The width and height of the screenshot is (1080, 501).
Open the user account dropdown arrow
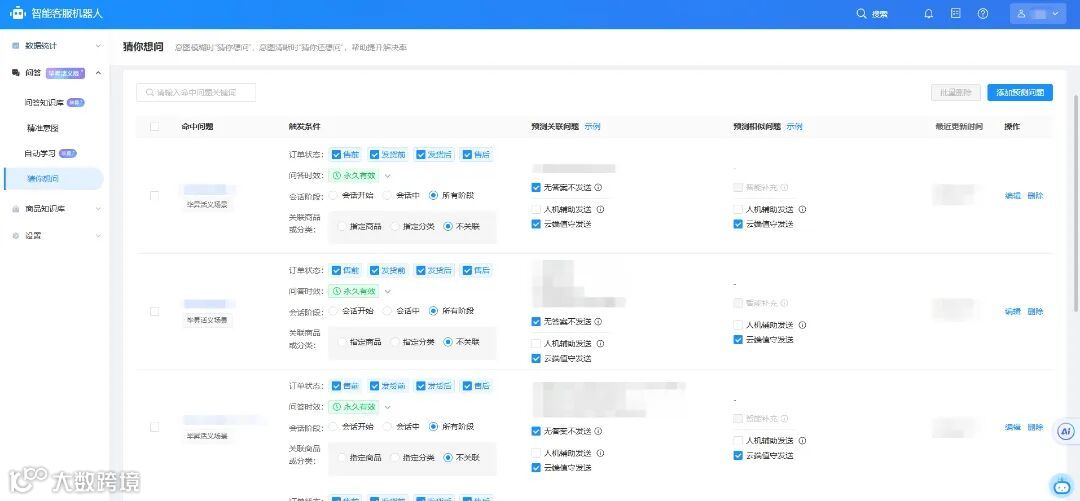(1055, 14)
